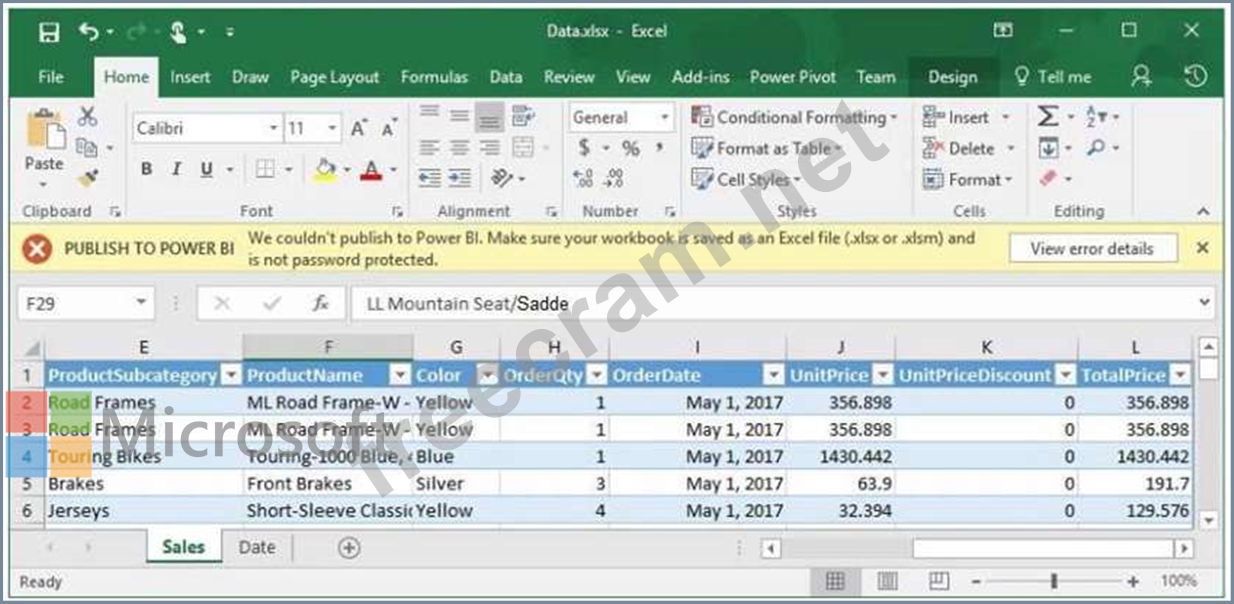Click the Insert cells button
Image resolution: width=1234 pixels, height=604 pixels.
(x=968, y=117)
